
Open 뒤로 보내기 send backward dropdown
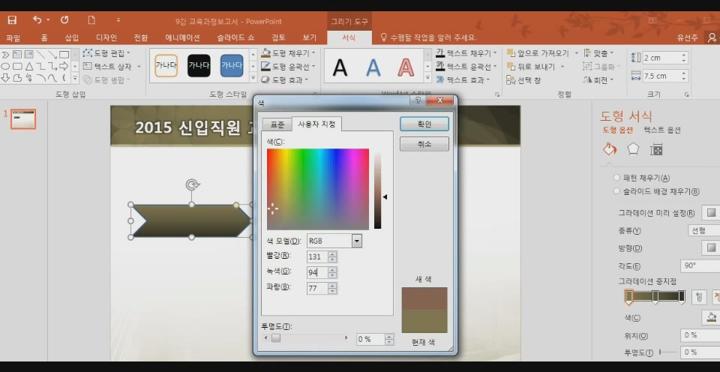point(536,67)
